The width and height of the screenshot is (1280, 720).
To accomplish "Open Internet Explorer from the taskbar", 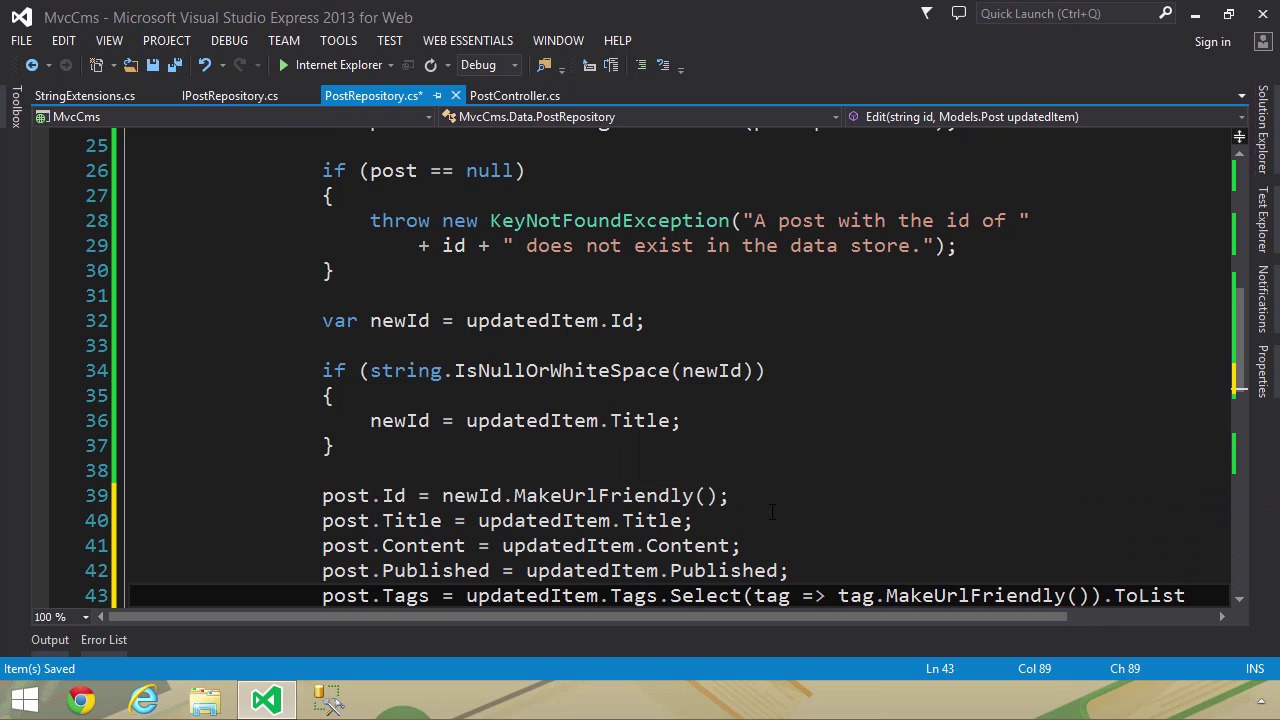I will coord(144,699).
